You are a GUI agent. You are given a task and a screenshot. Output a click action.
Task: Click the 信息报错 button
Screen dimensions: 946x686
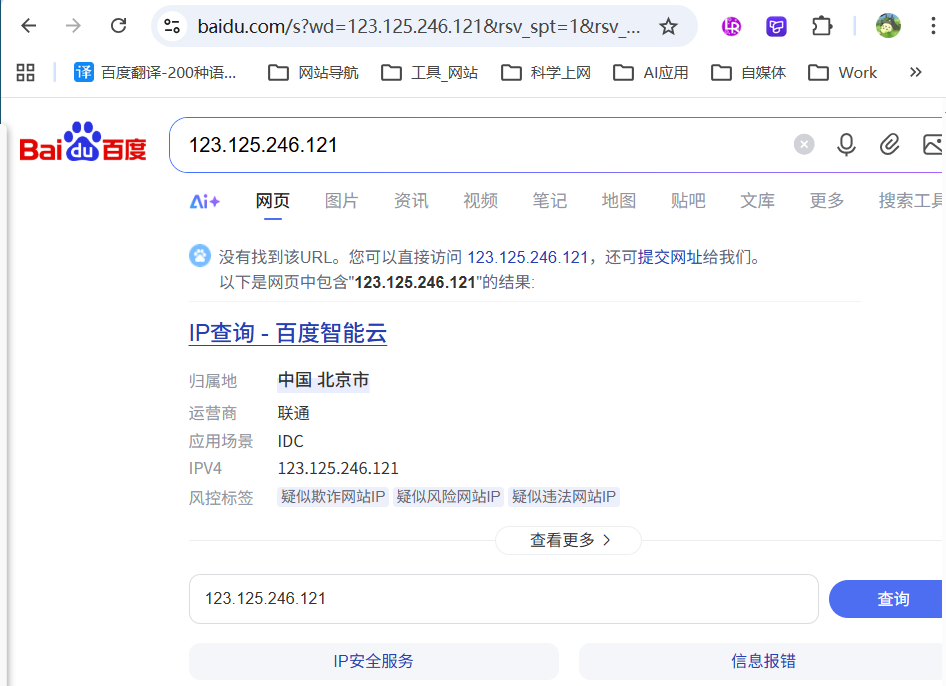pos(762,661)
